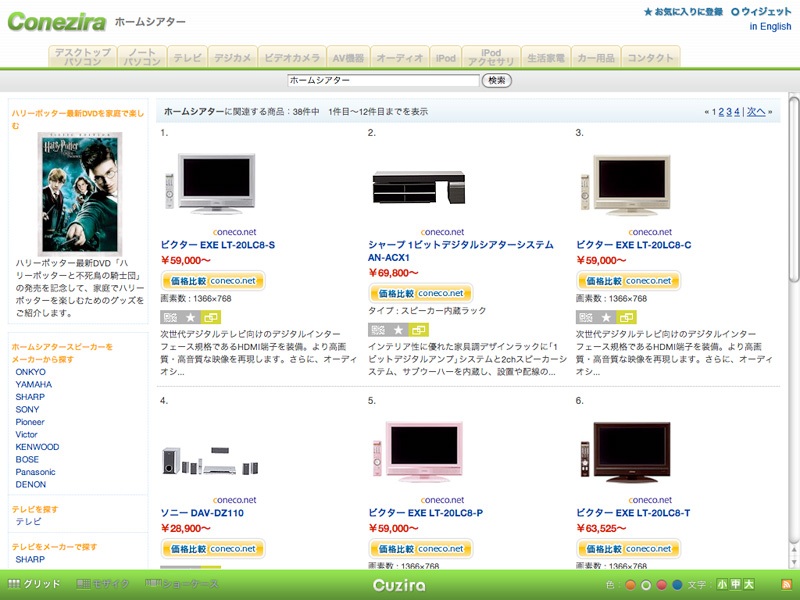800x600 pixels.
Task: Click 価格比較 button for ソニー DAV-DZ110
Action: [213, 549]
